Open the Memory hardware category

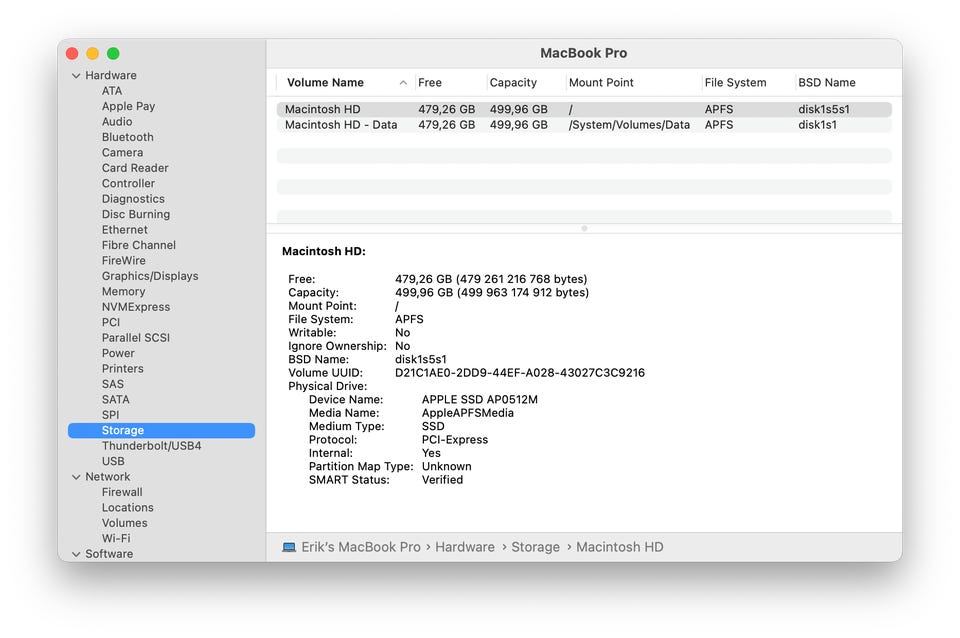123,292
